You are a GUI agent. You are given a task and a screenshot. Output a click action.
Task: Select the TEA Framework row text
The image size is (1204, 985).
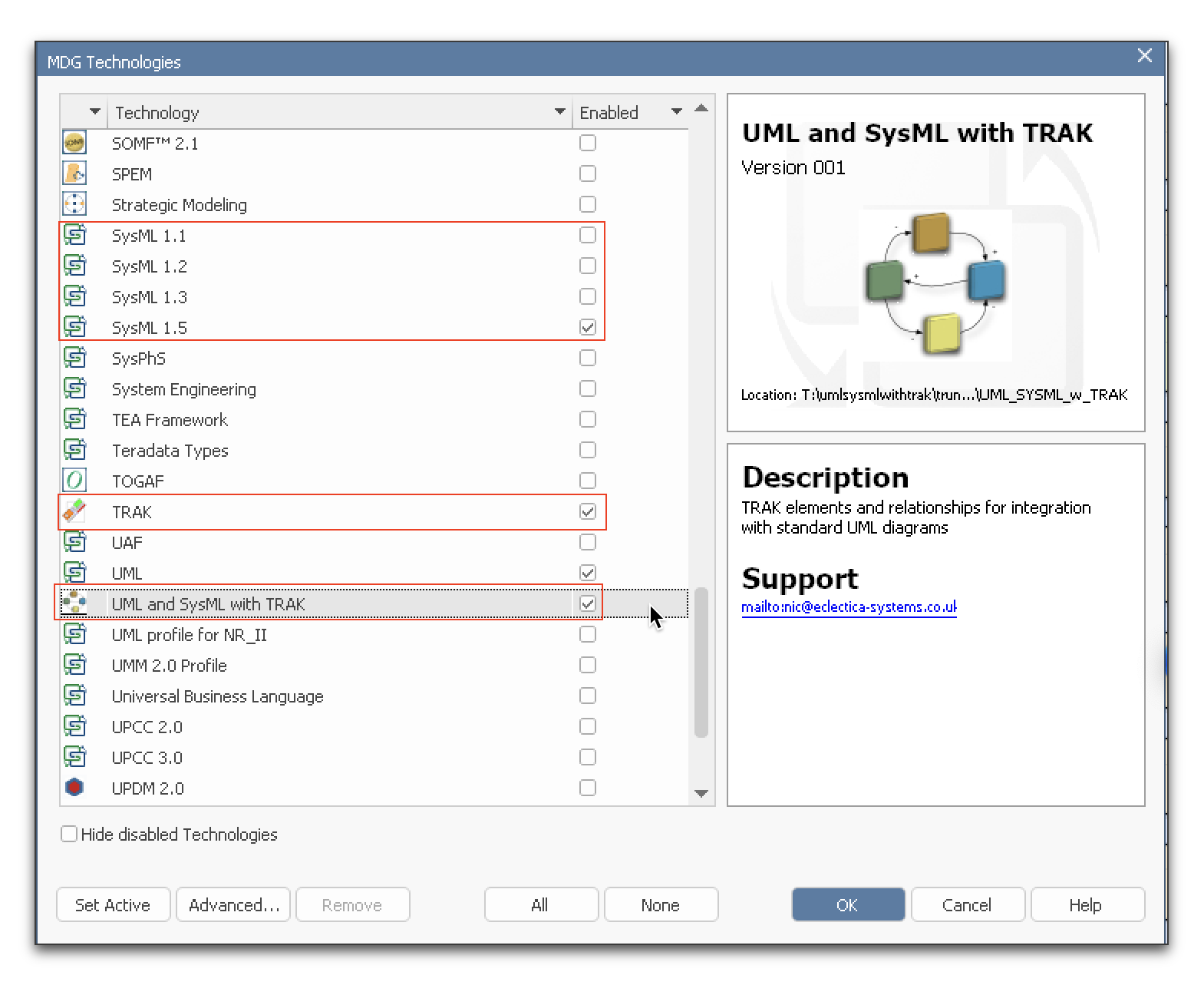coord(170,420)
